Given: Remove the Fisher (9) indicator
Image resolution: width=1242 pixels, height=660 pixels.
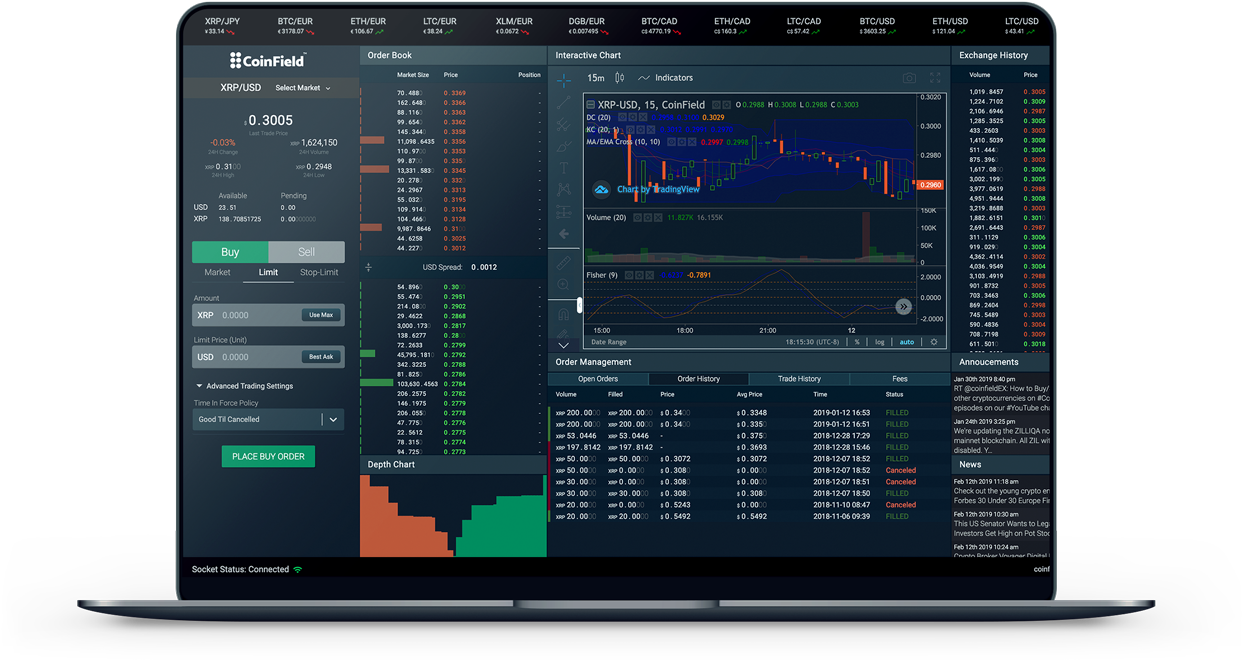Looking at the screenshot, I should point(650,275).
